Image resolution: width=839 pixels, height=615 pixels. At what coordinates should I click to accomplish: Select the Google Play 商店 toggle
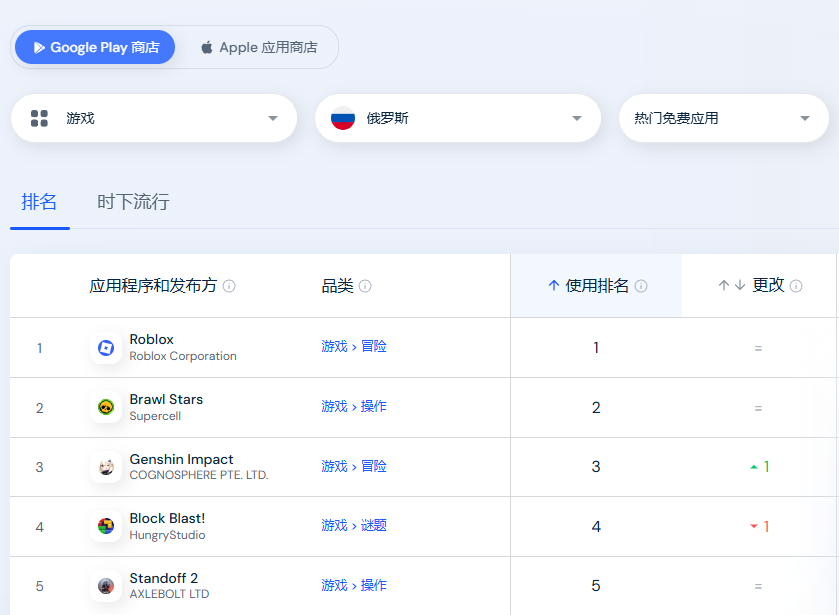pos(95,47)
